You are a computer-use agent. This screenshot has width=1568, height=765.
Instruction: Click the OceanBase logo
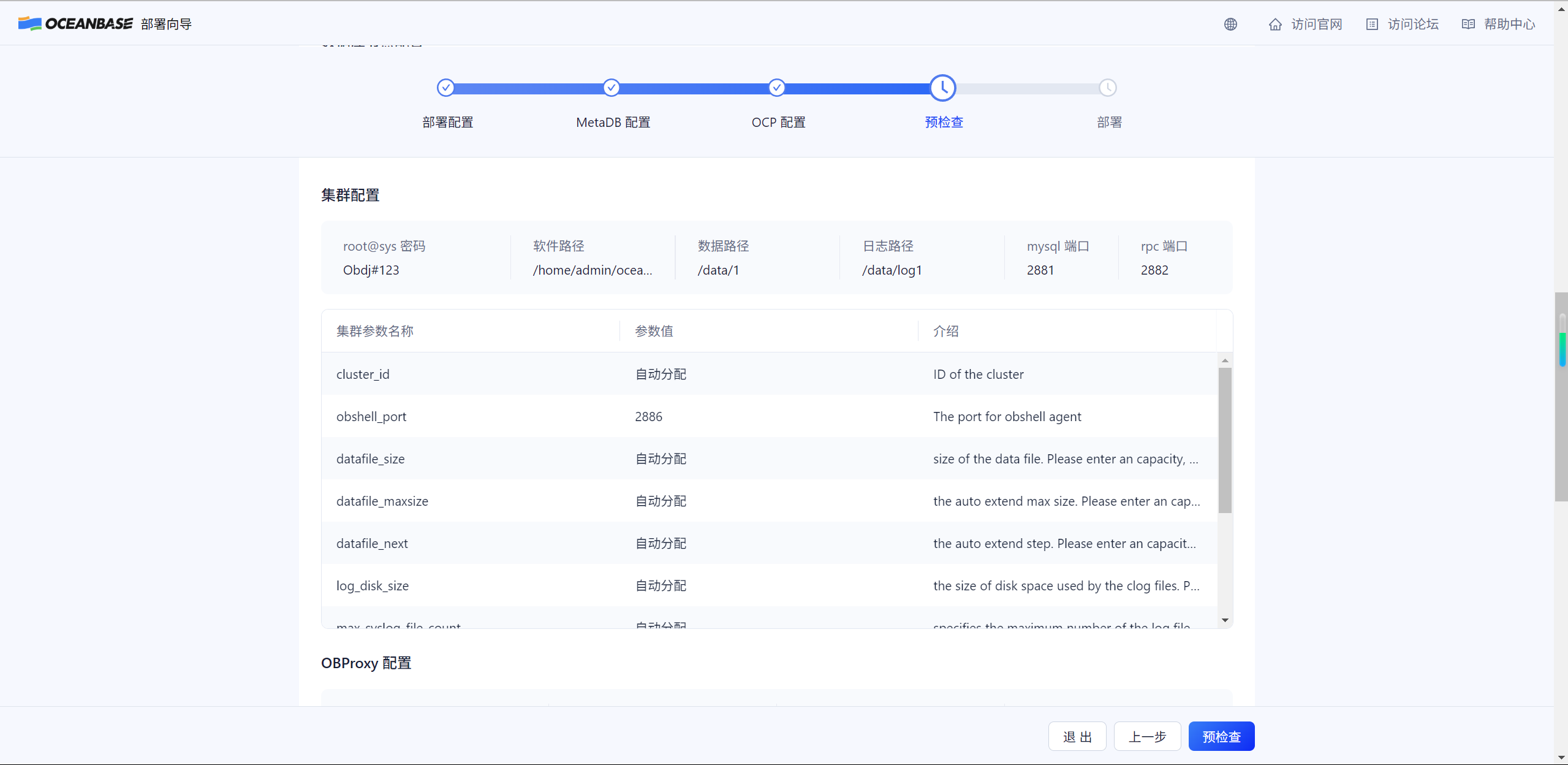pos(75,24)
